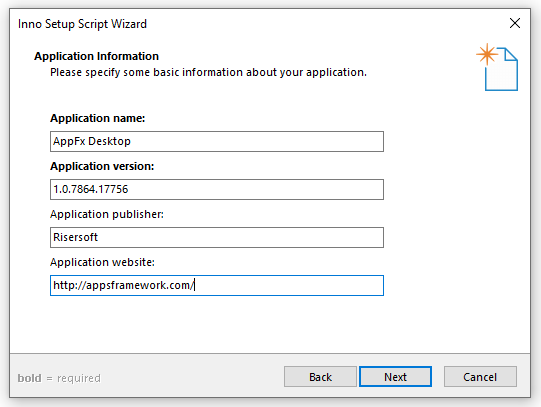Click inside the Application website field
The height and width of the screenshot is (407, 541).
[x=217, y=285]
